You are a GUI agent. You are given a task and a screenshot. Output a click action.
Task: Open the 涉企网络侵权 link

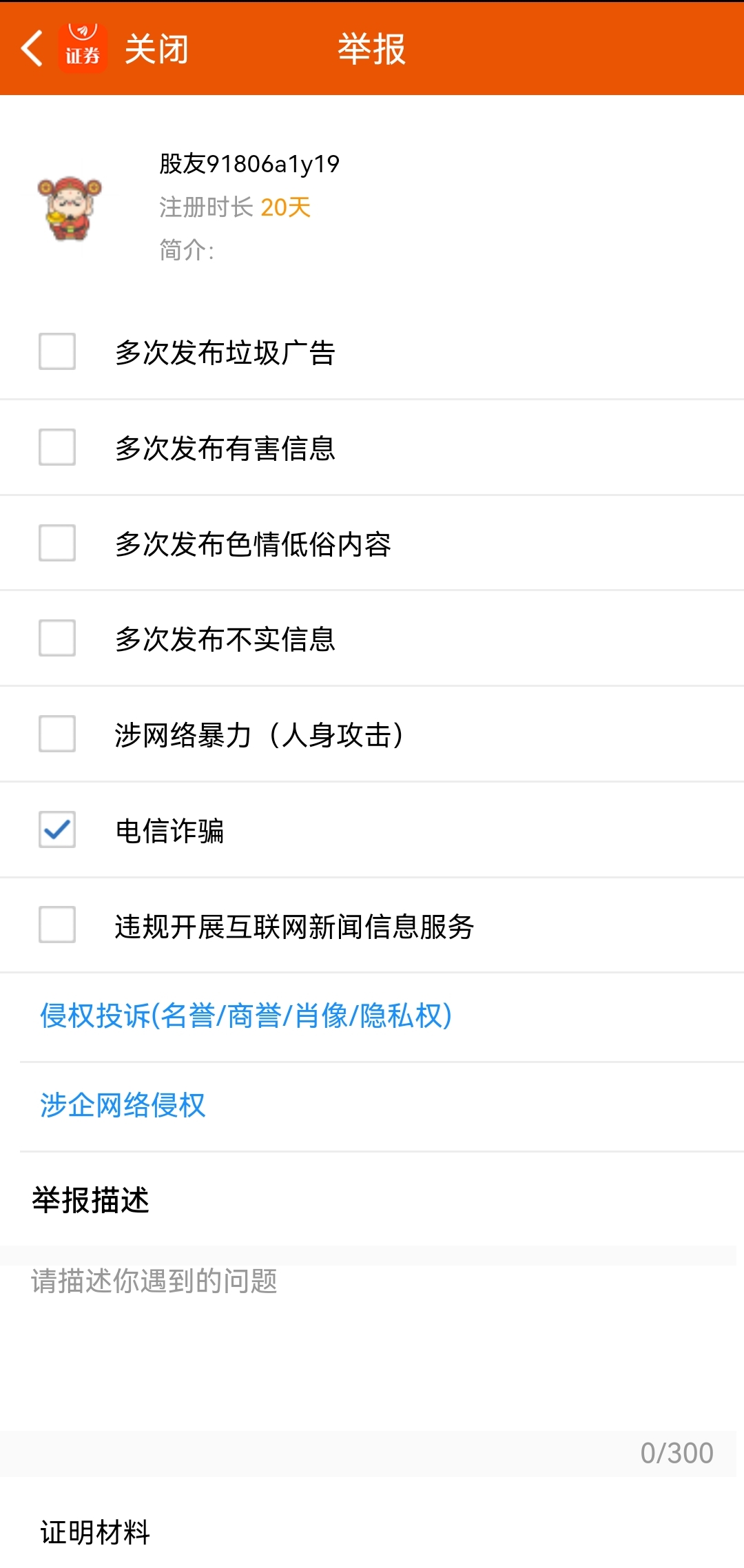click(x=123, y=1105)
